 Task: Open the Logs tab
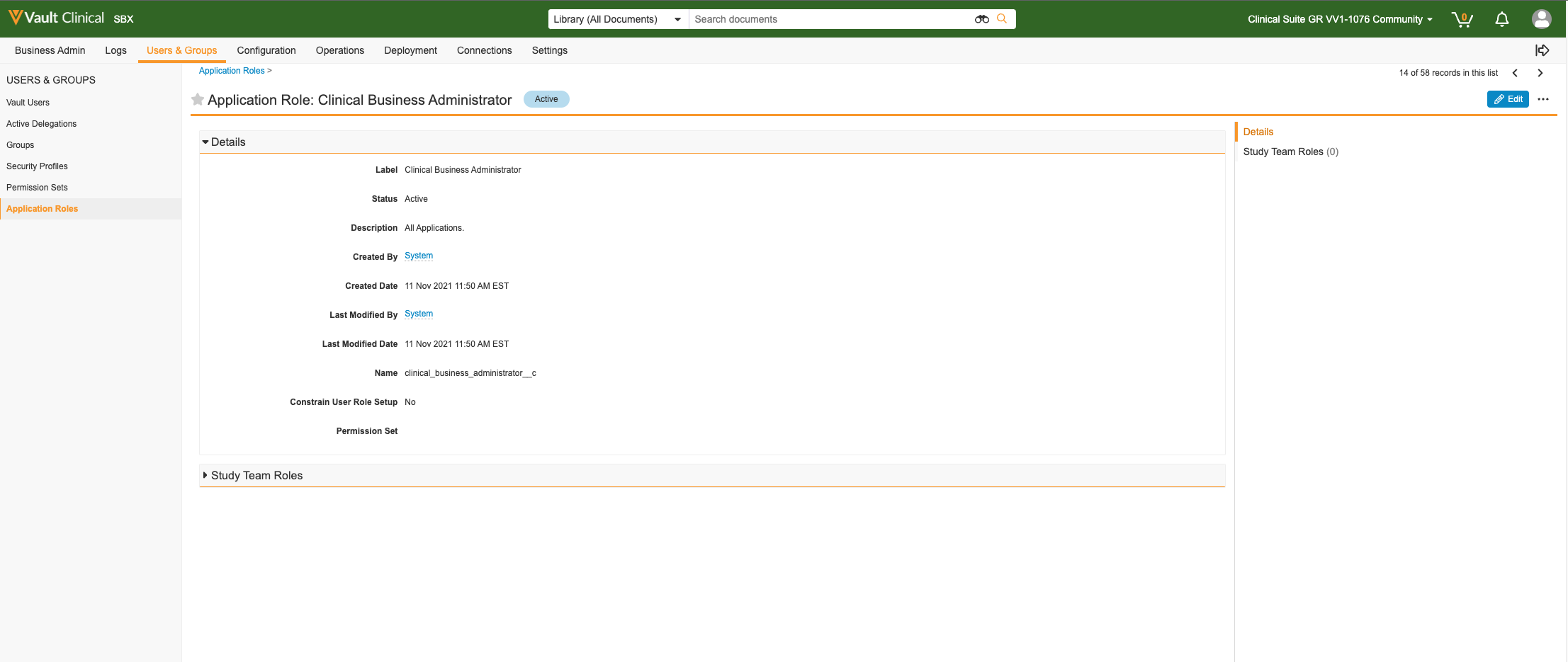[115, 50]
